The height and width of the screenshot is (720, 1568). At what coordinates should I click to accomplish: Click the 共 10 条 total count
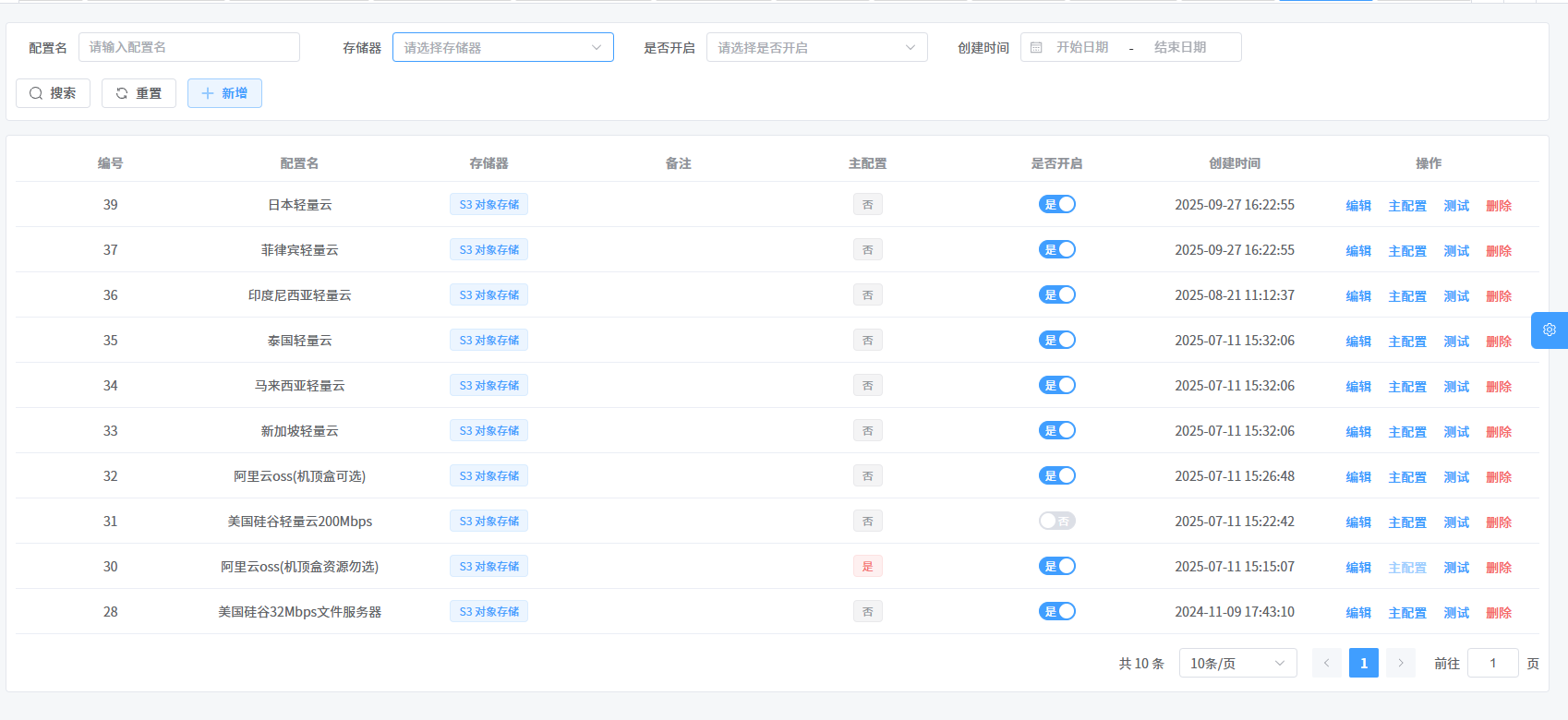point(1141,663)
